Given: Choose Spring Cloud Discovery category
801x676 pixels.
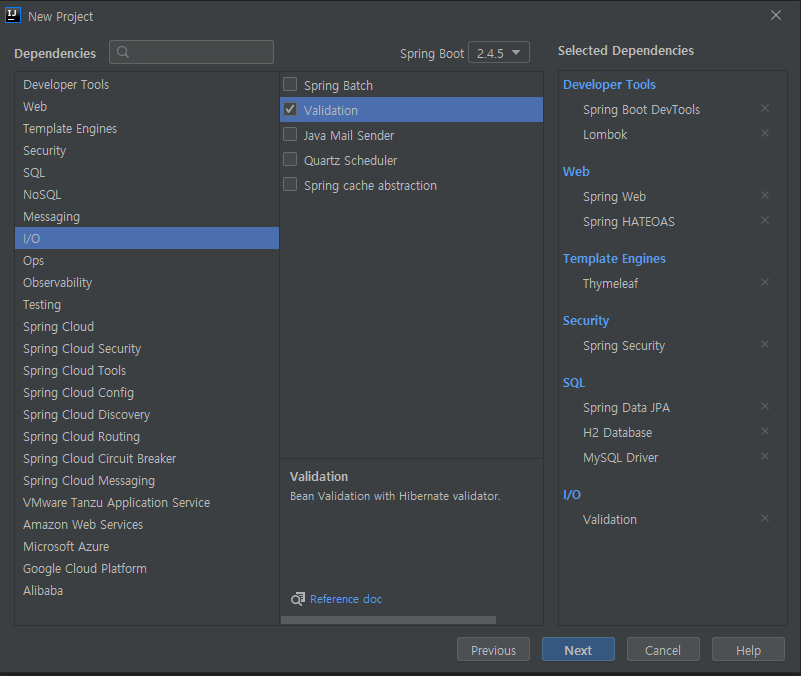Looking at the screenshot, I should [x=147, y=414].
